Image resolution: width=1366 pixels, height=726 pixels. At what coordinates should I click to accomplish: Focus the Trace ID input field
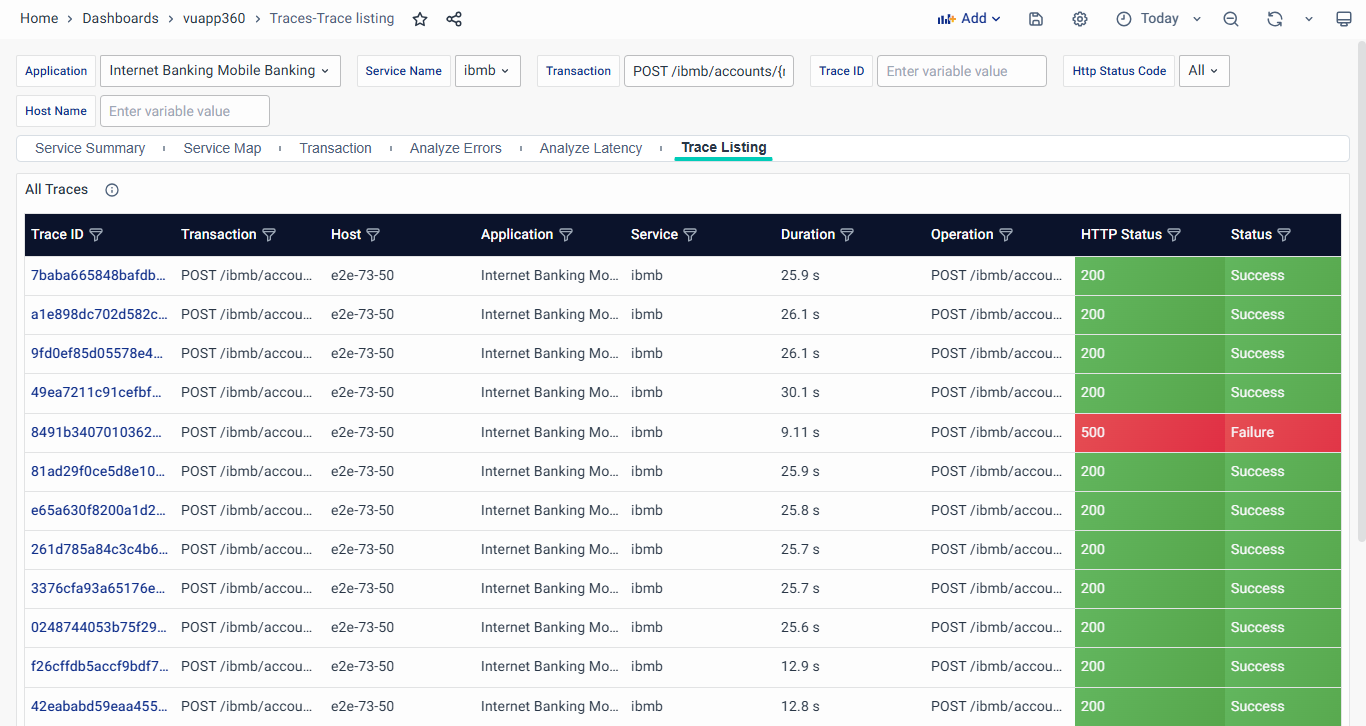(x=961, y=71)
